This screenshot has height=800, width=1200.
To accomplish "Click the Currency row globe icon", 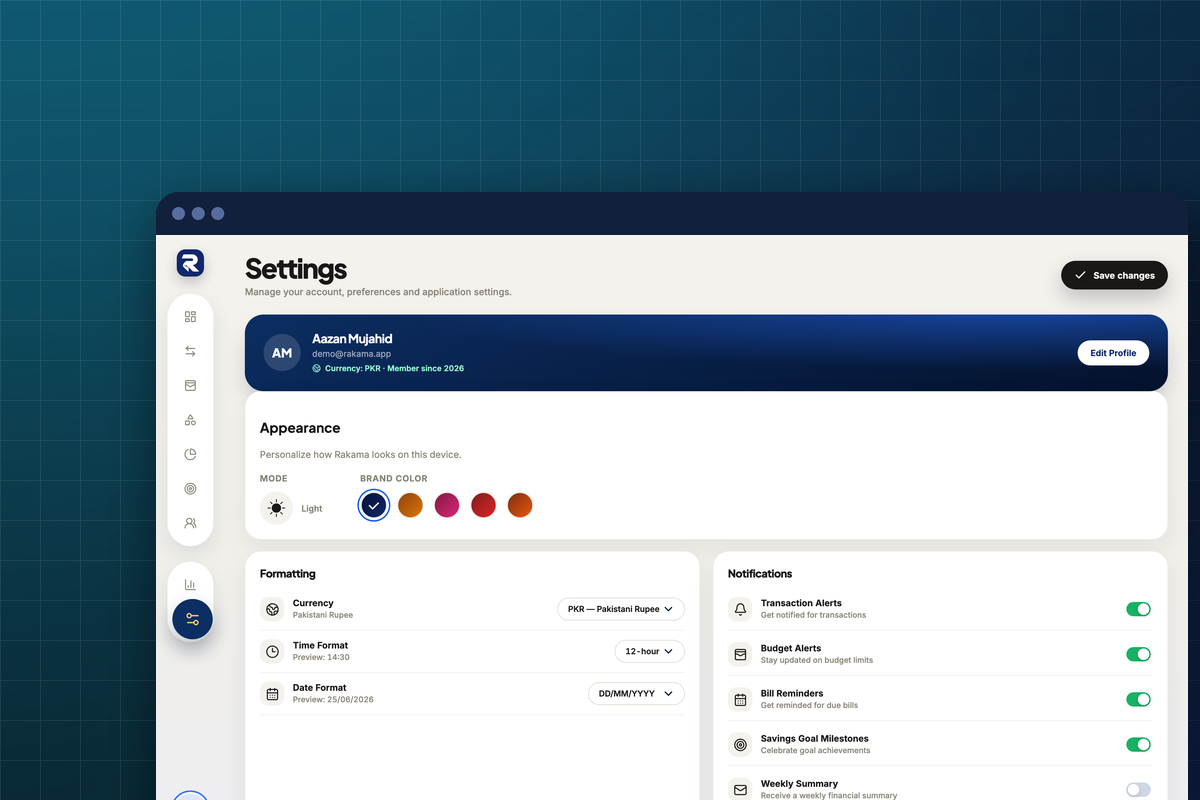I will pyautogui.click(x=272, y=609).
